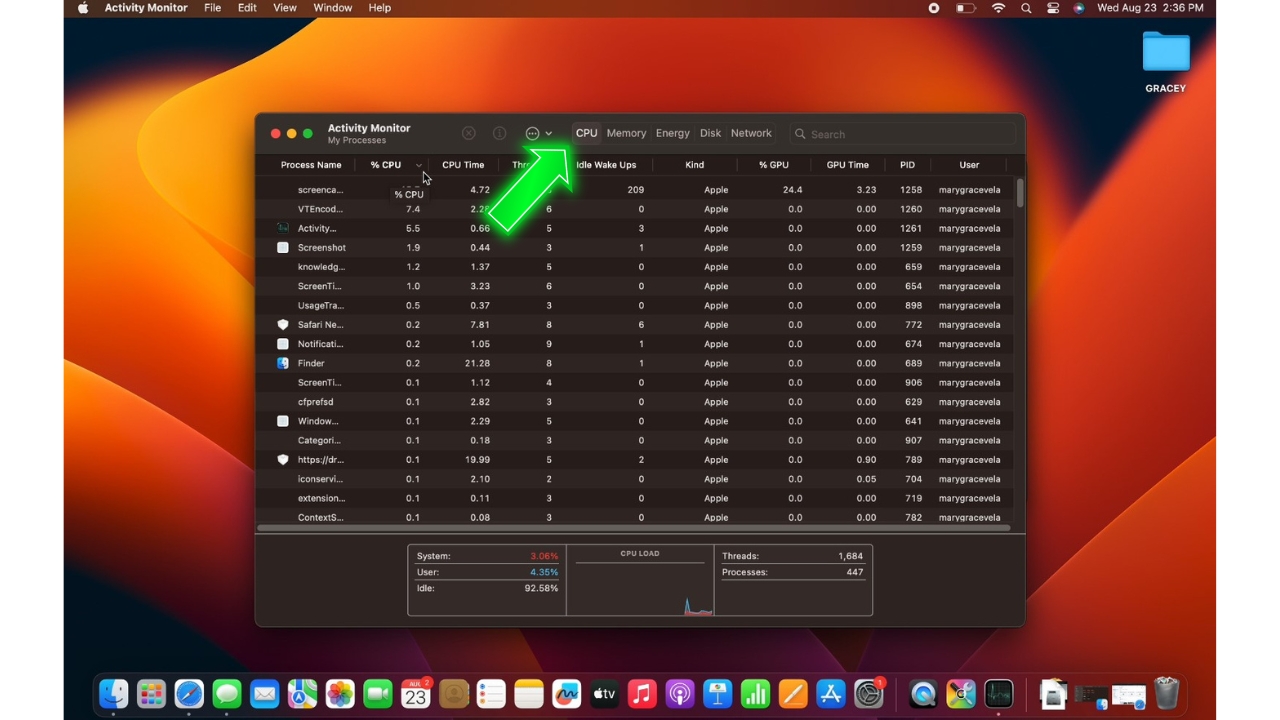1280x720 pixels.
Task: Open Calendar showing 23 in Dock
Action: pyautogui.click(x=416, y=693)
